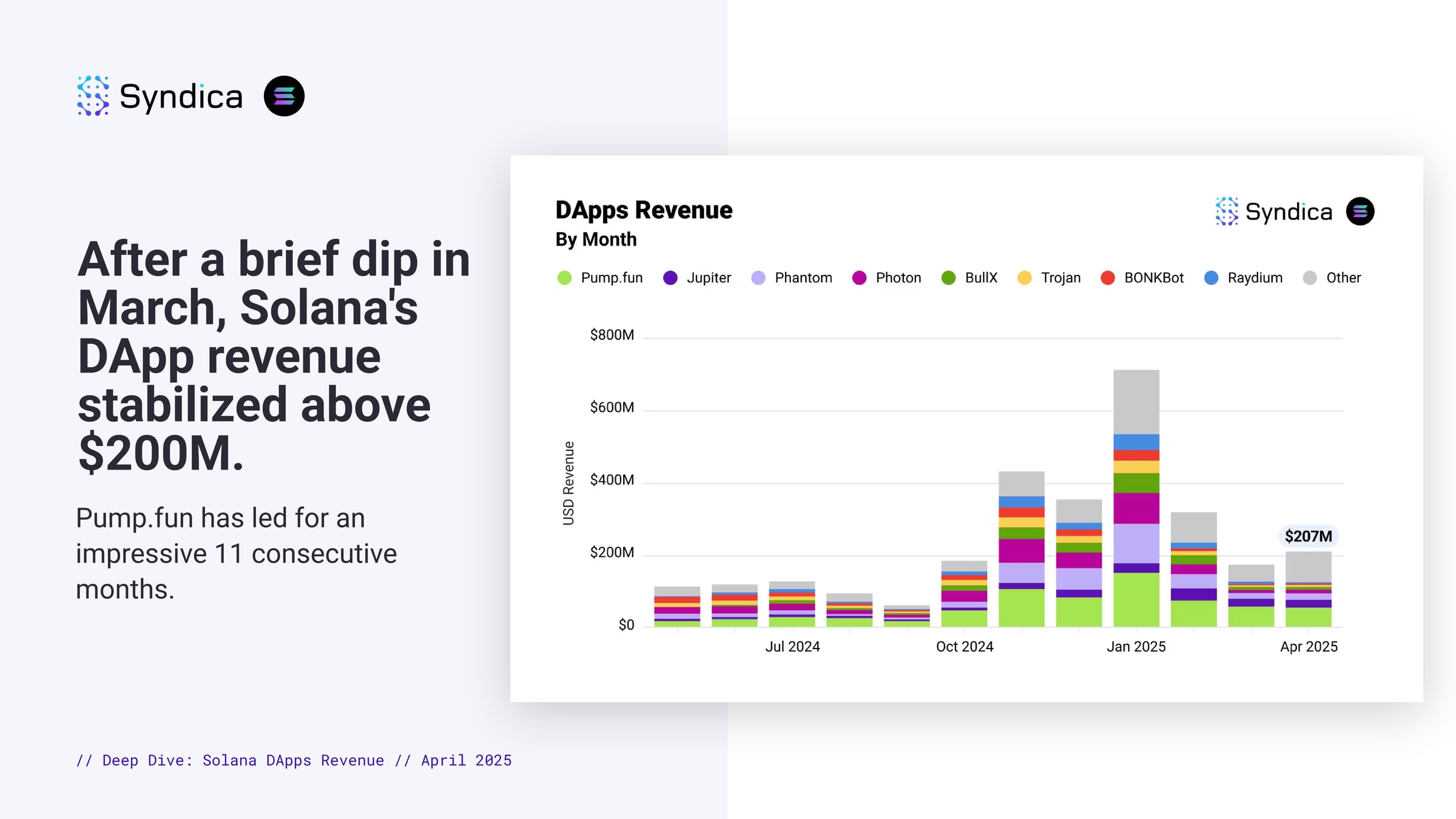Screen dimensions: 1456x819
Task: Click the Raydium legend color dot
Action: pos(1211,278)
